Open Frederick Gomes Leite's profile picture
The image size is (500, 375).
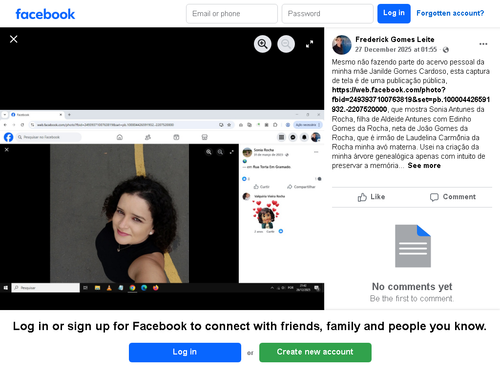[341, 45]
